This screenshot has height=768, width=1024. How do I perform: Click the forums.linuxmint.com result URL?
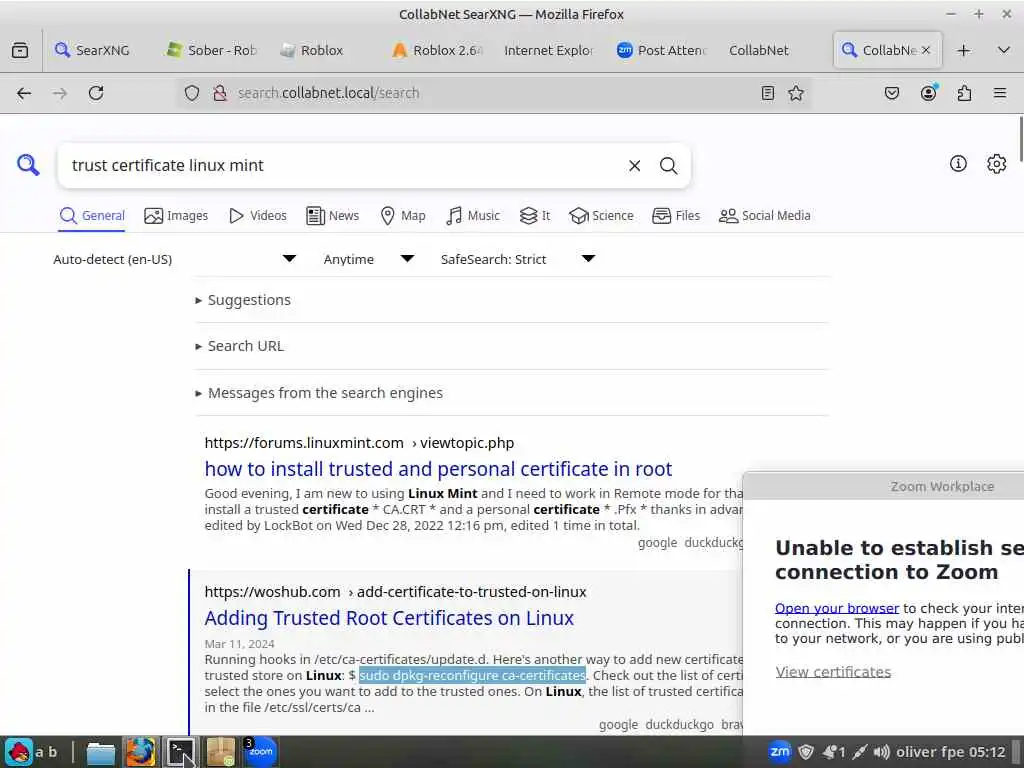(359, 443)
